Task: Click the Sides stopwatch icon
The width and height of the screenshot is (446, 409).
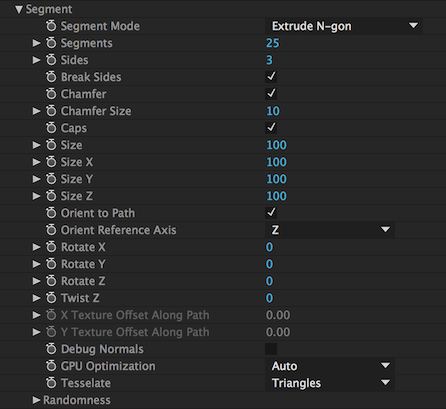Action: click(51, 60)
